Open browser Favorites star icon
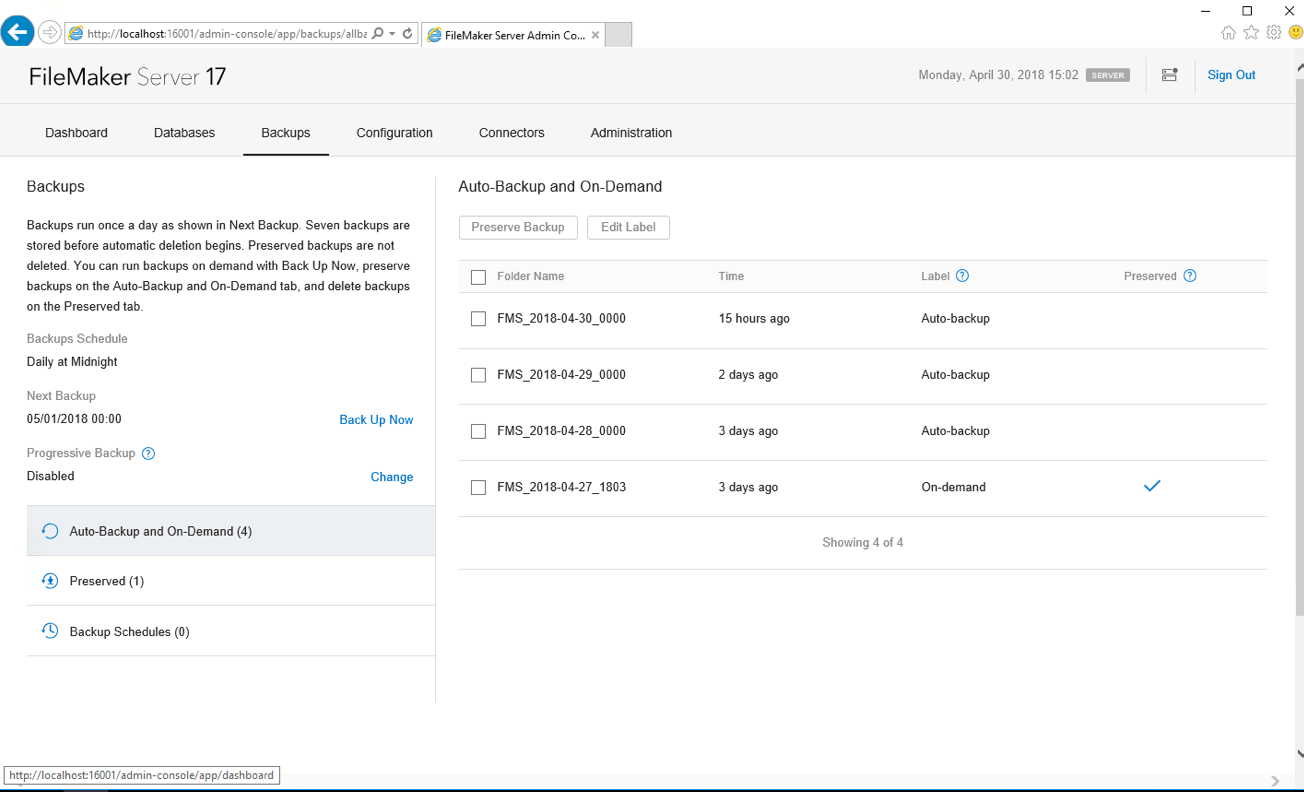1304x792 pixels. pyautogui.click(x=1251, y=33)
